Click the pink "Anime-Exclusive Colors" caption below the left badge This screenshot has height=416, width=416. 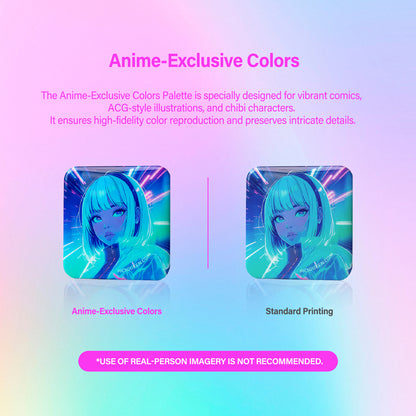click(117, 311)
